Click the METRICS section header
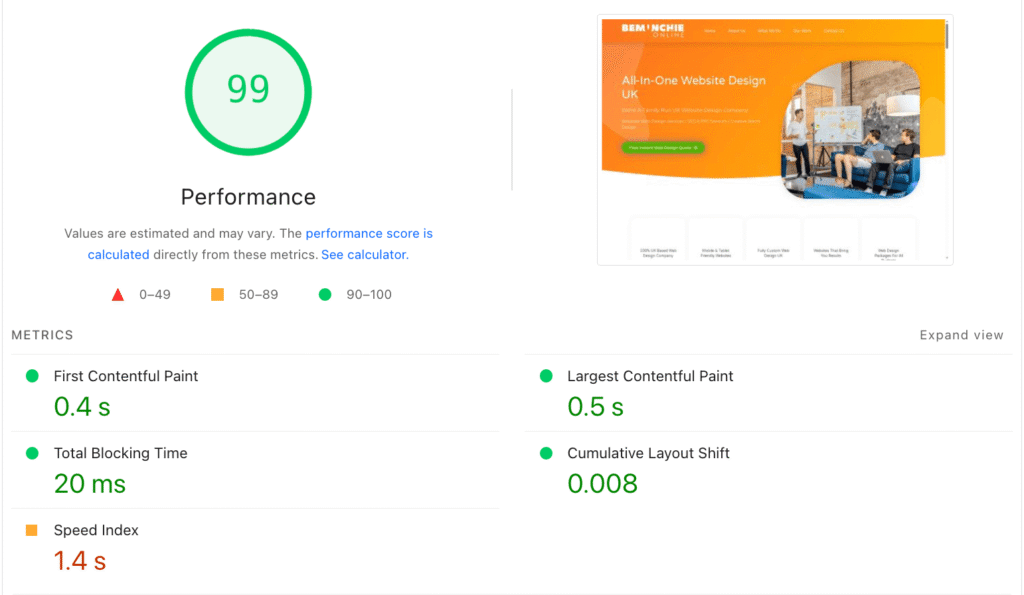This screenshot has width=1024, height=595. [42, 335]
